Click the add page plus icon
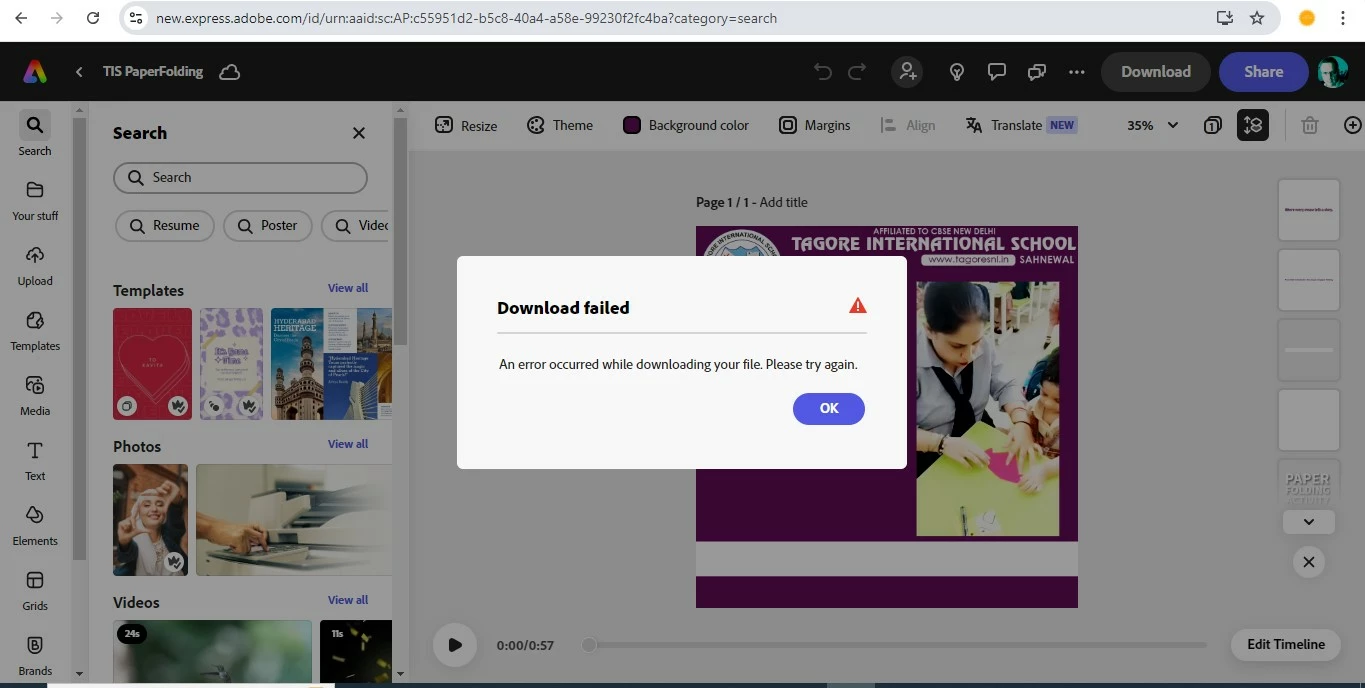 (1353, 125)
